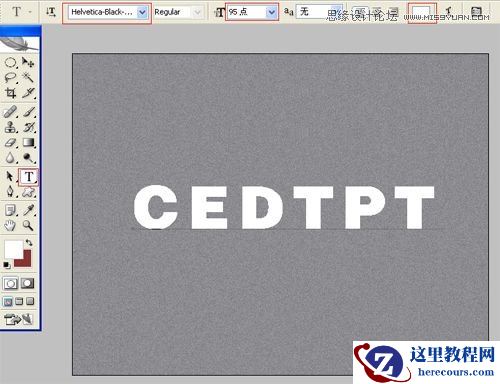The height and width of the screenshot is (384, 500).
Task: Open the anti-aliasing method dropdown
Action: pos(338,12)
